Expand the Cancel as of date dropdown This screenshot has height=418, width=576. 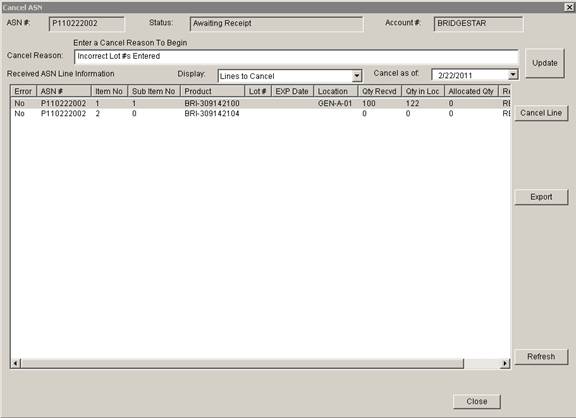(513, 75)
